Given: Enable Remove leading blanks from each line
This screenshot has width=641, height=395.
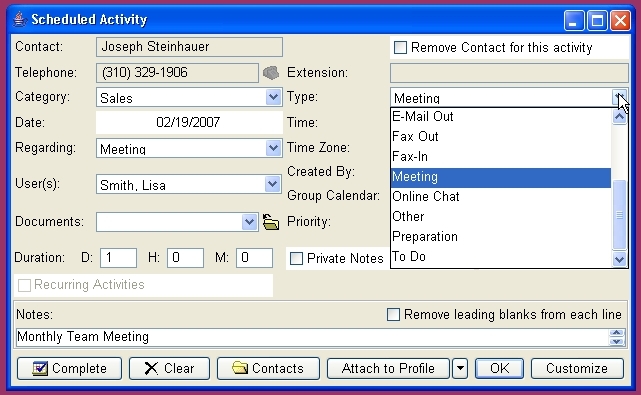Looking at the screenshot, I should pos(393,314).
